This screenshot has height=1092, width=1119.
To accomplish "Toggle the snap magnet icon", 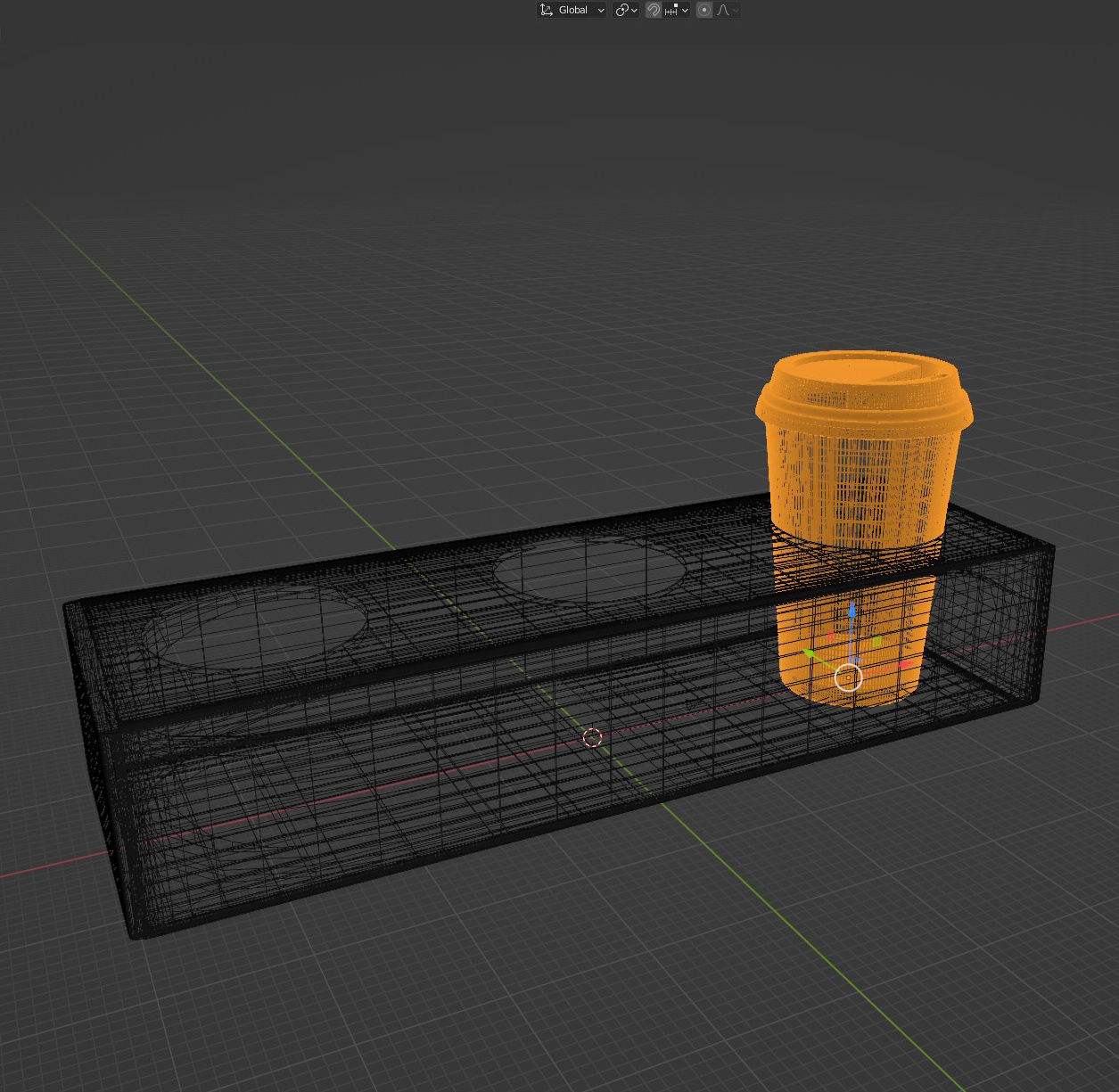I will click(654, 10).
